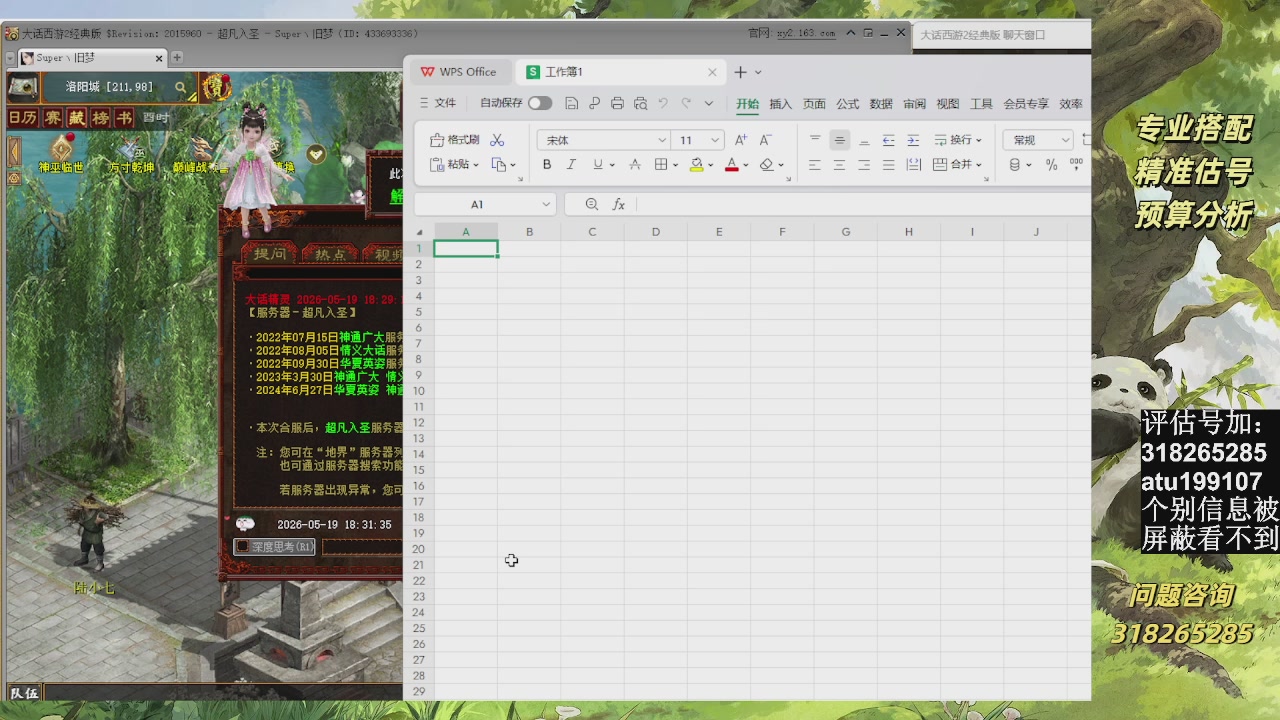Open the Name Box dropdown for A1
1280x720 pixels.
546,204
